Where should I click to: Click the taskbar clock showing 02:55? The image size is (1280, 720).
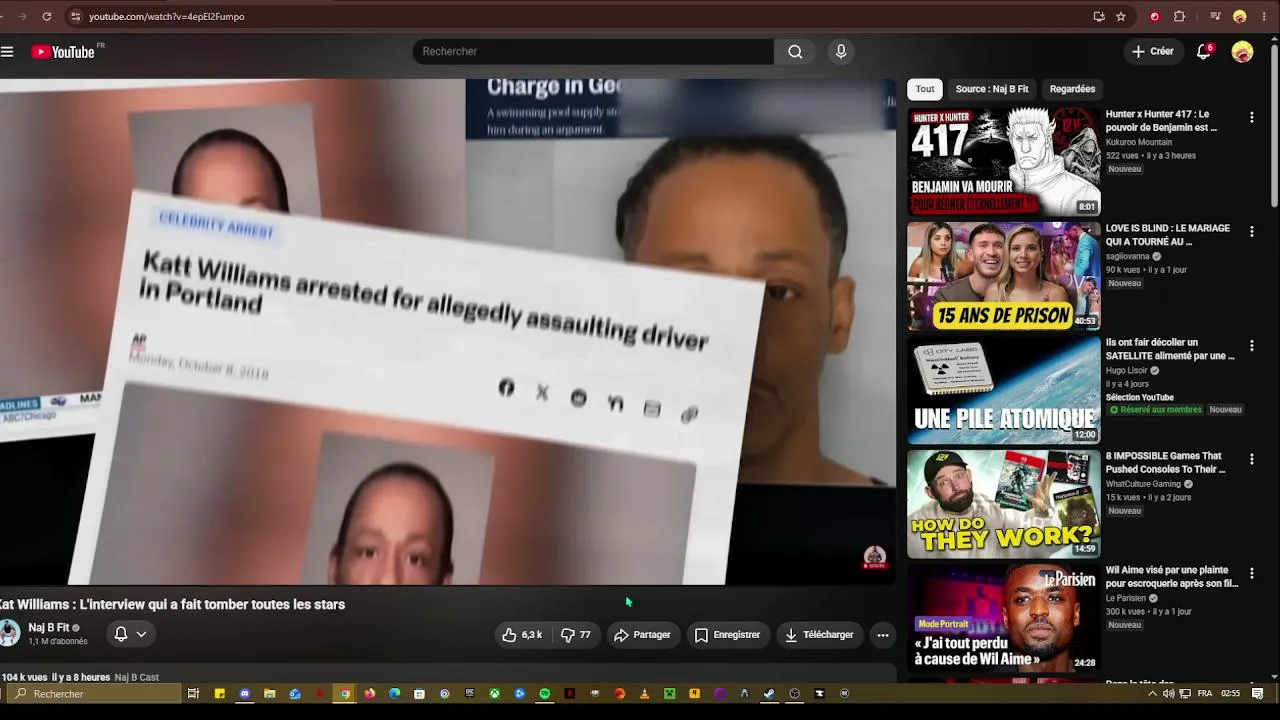pyautogui.click(x=1231, y=694)
